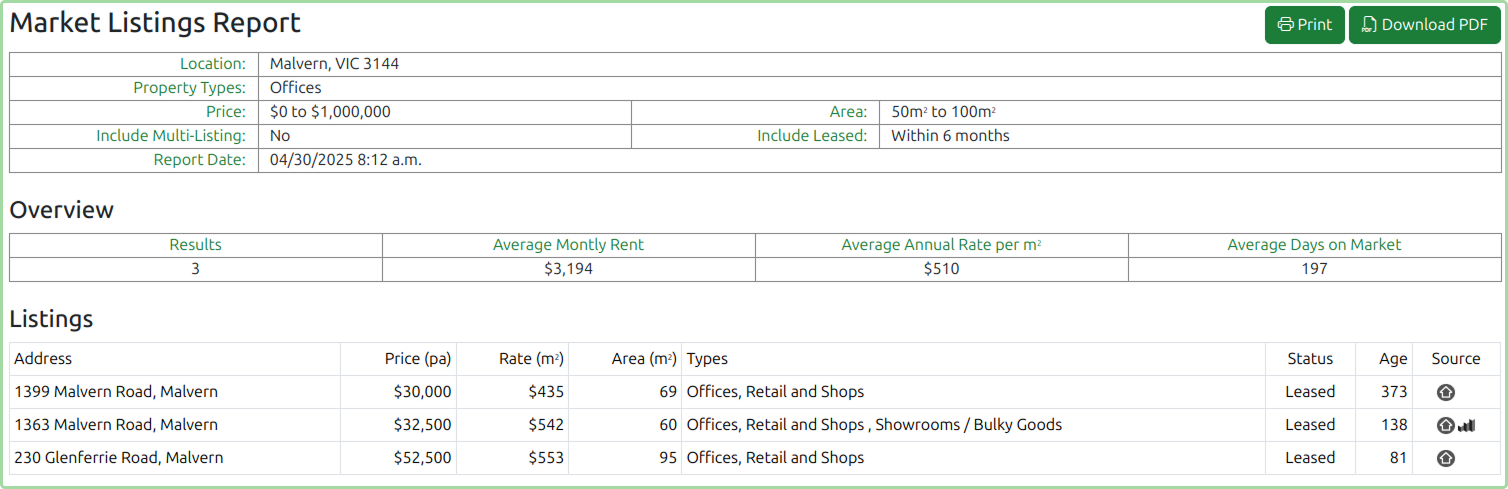
Task: Click the Source column header
Action: [x=1456, y=359]
